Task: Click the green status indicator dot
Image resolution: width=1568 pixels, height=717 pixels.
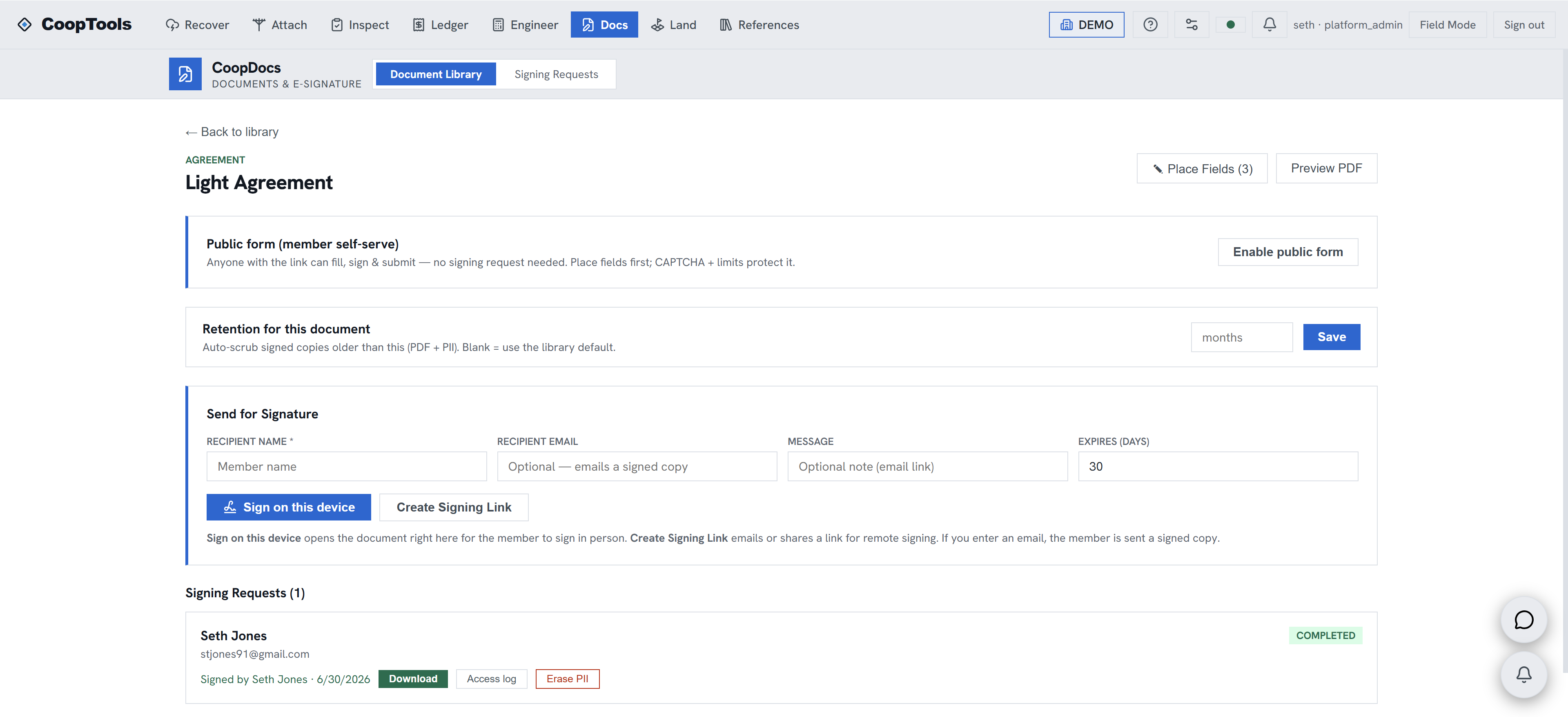Action: coord(1230,25)
